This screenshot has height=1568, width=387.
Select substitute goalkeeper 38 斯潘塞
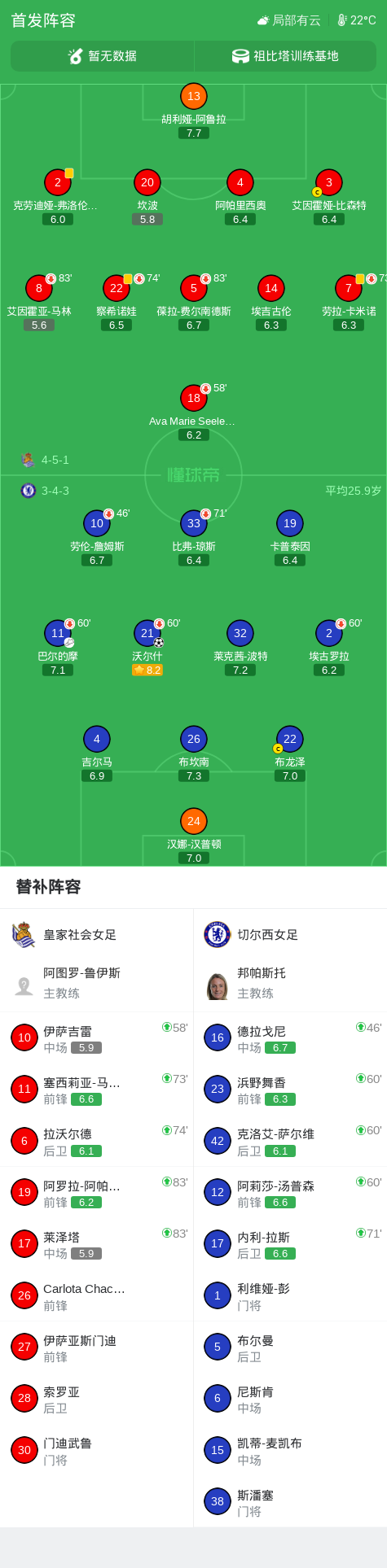pos(291,1502)
